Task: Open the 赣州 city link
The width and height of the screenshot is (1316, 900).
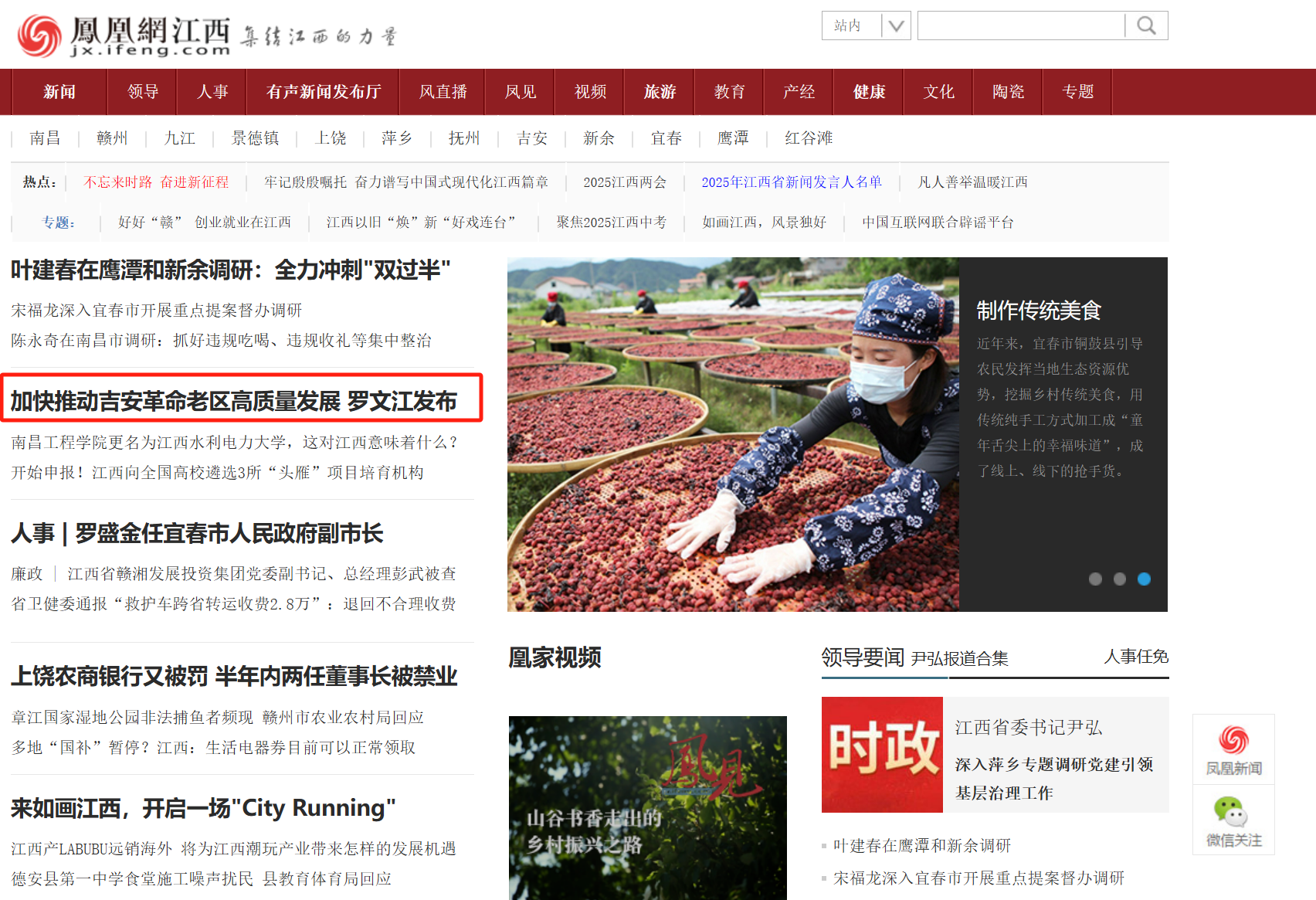Action: pos(112,138)
